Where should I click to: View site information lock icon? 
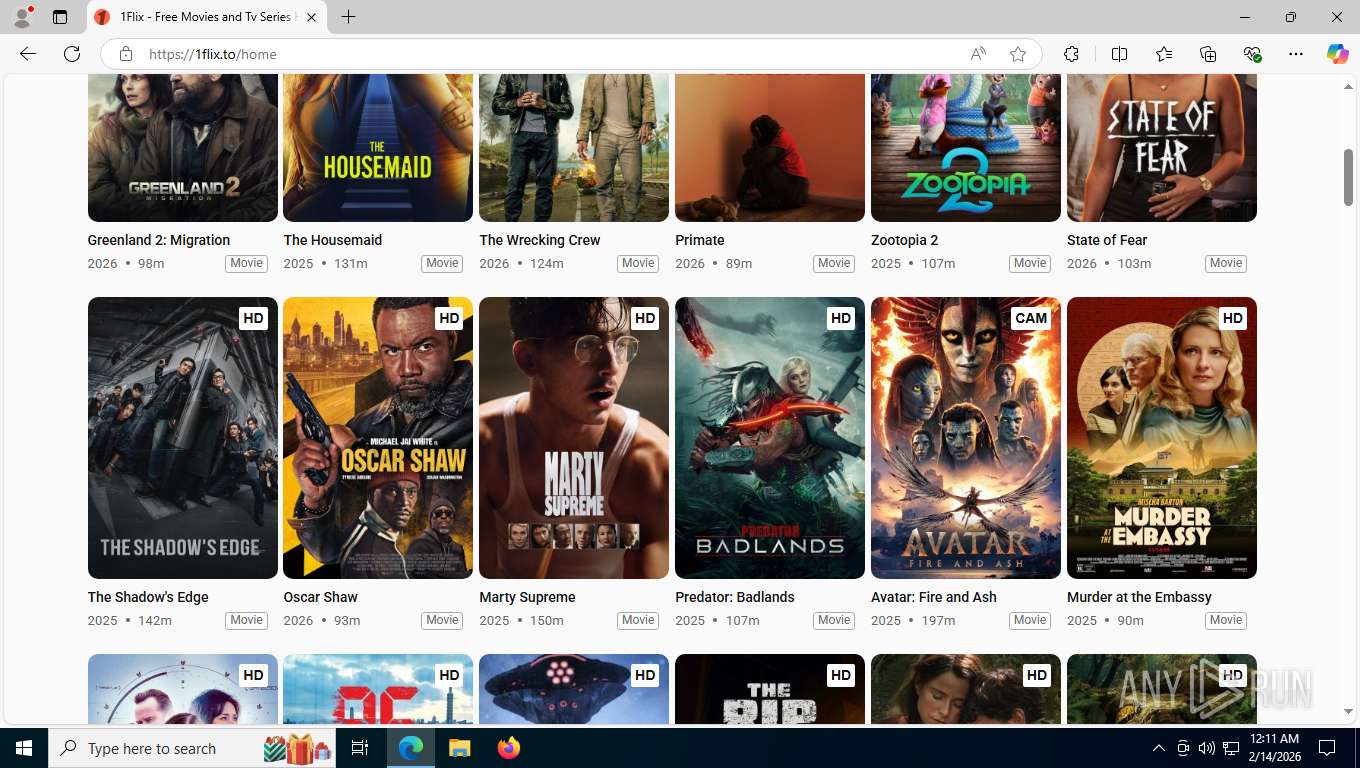click(x=125, y=54)
